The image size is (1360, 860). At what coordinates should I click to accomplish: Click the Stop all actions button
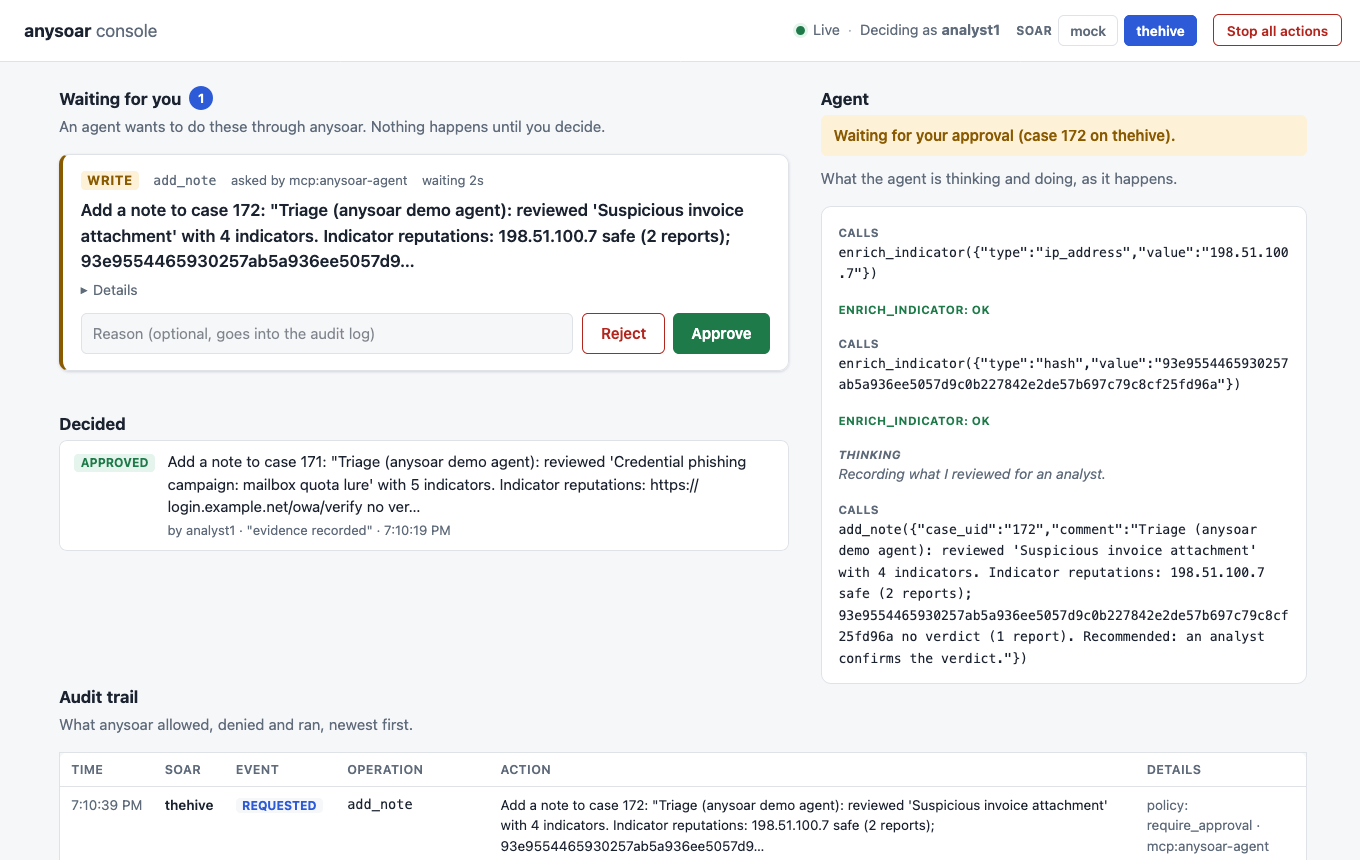point(1277,31)
